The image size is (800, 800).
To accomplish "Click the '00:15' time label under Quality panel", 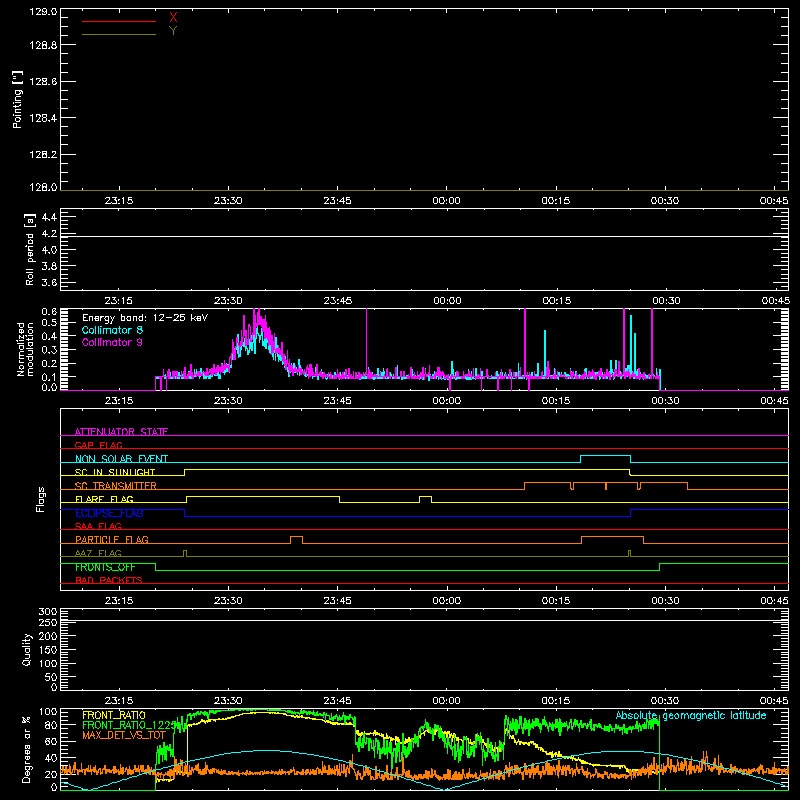I will coord(556,701).
